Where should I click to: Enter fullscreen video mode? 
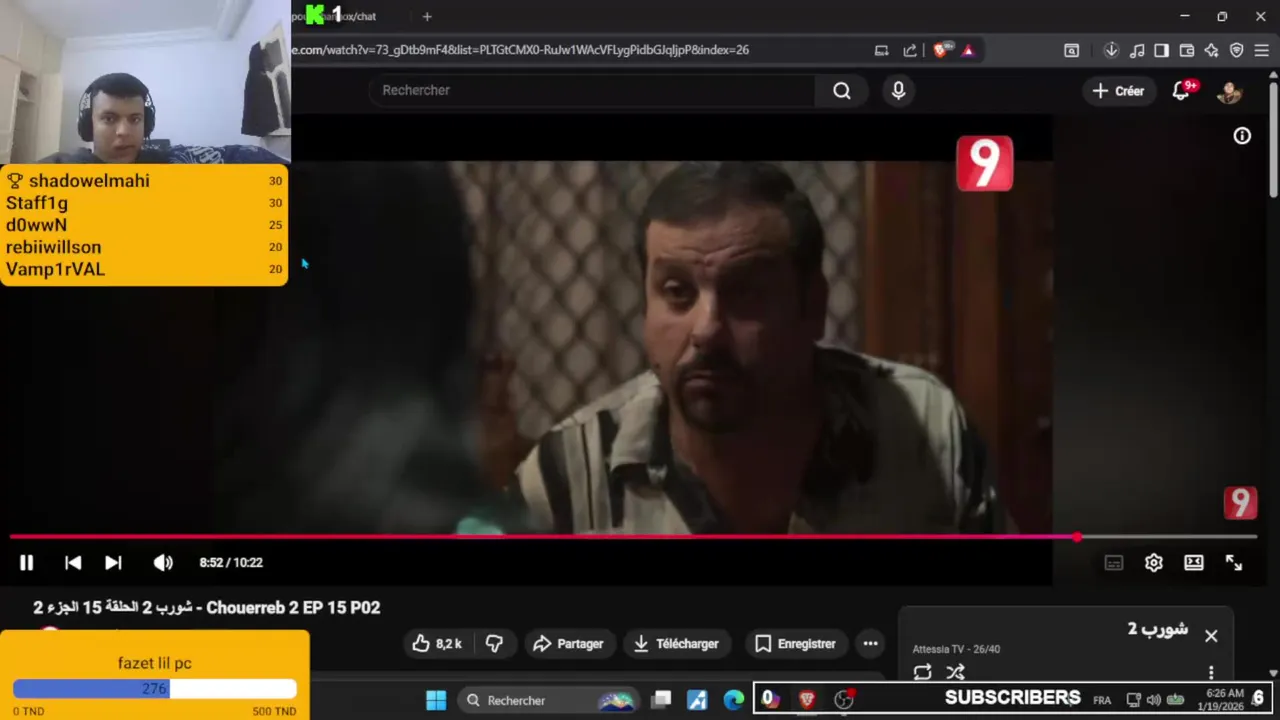[1234, 563]
